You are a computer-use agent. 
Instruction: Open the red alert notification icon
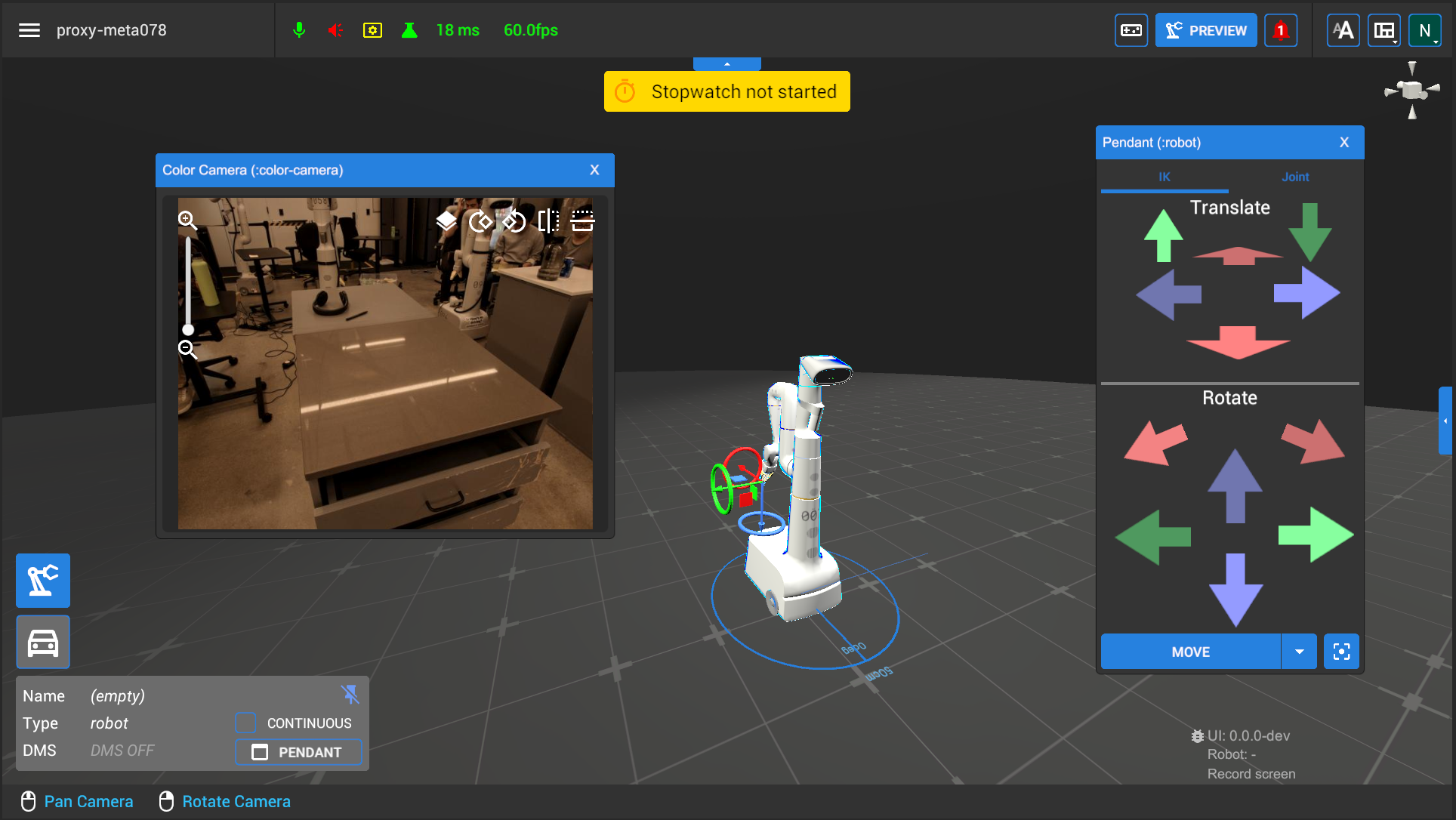1281,30
